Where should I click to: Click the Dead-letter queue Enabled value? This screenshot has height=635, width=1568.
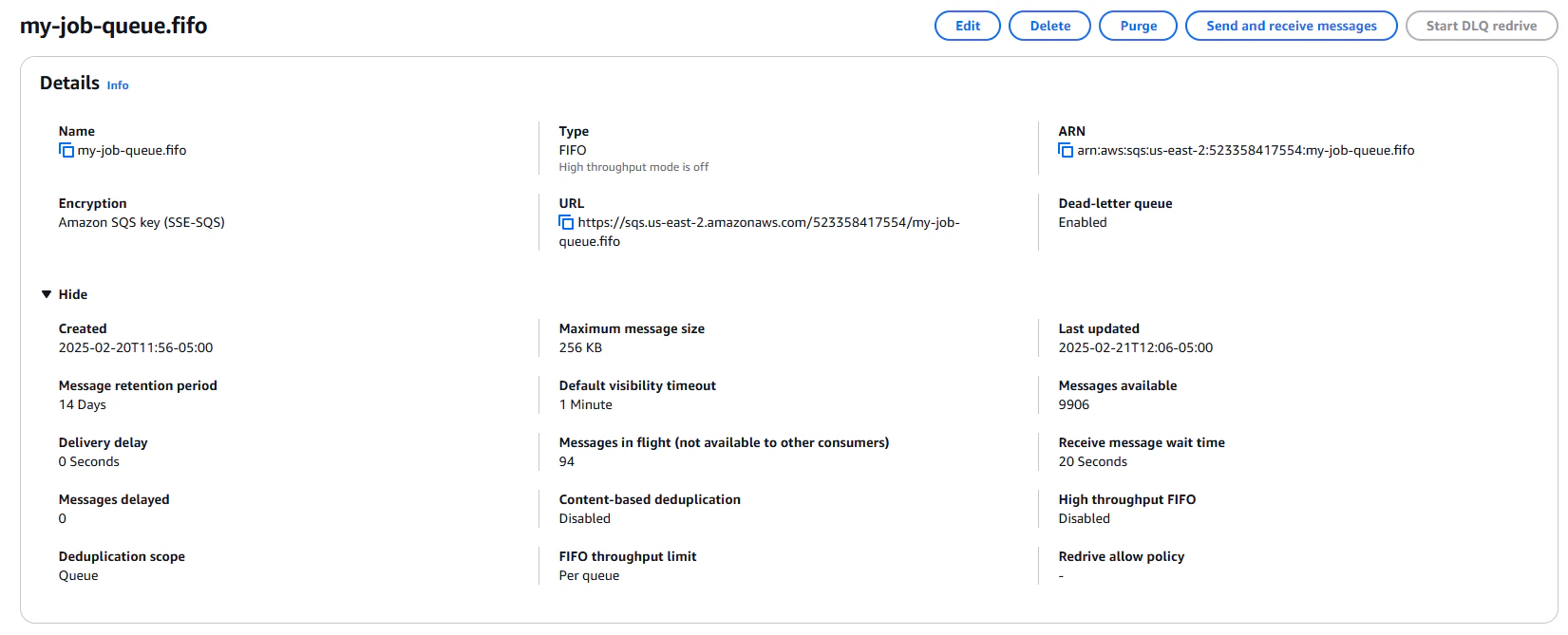pos(1083,222)
